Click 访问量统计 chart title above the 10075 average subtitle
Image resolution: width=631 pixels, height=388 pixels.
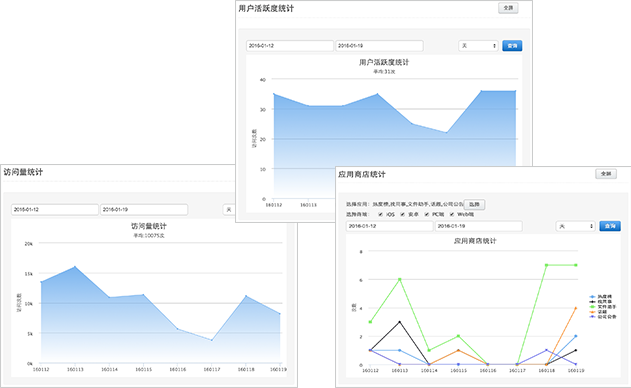point(149,226)
